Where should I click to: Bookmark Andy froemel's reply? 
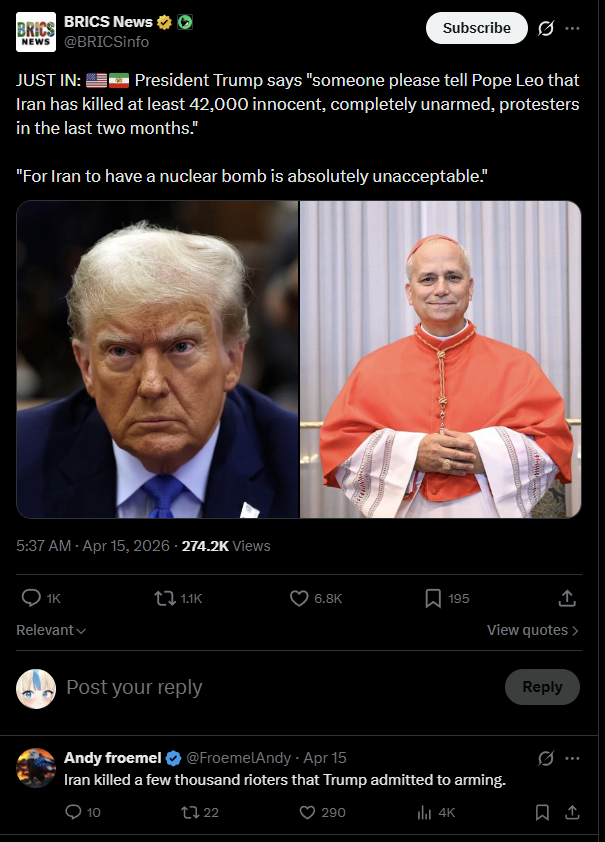542,812
